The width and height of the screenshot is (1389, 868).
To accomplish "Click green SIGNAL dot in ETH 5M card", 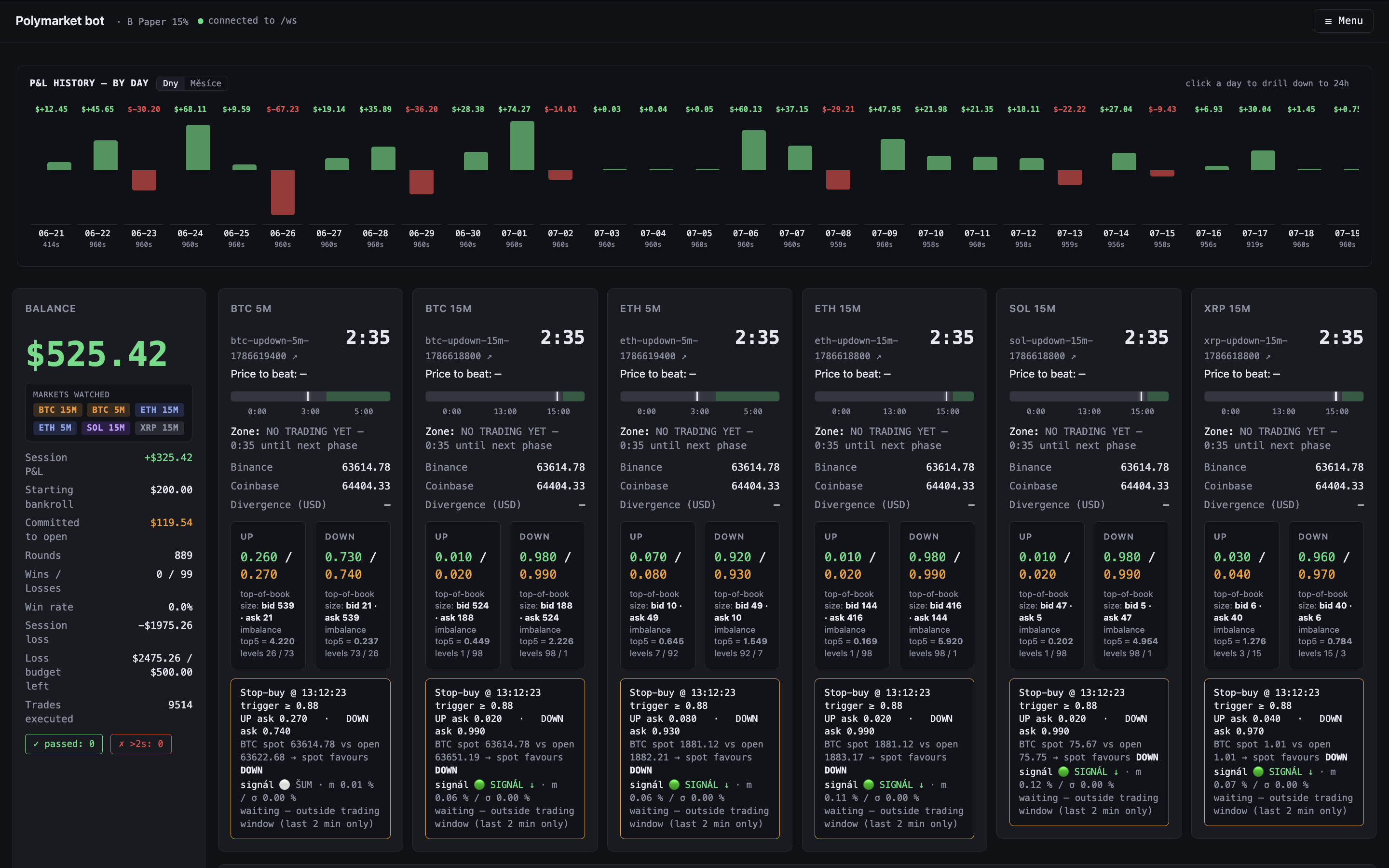I will (x=674, y=785).
